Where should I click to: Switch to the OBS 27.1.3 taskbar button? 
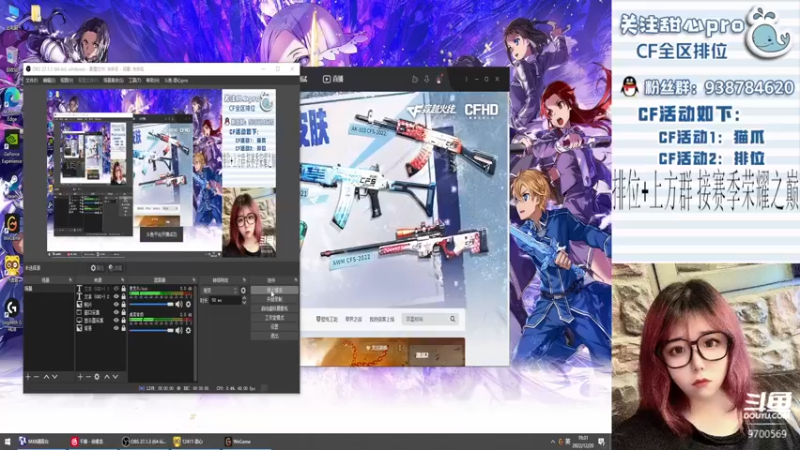point(143,441)
